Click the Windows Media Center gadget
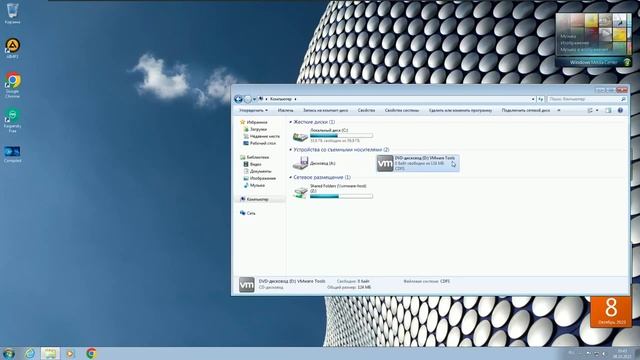 pos(593,40)
